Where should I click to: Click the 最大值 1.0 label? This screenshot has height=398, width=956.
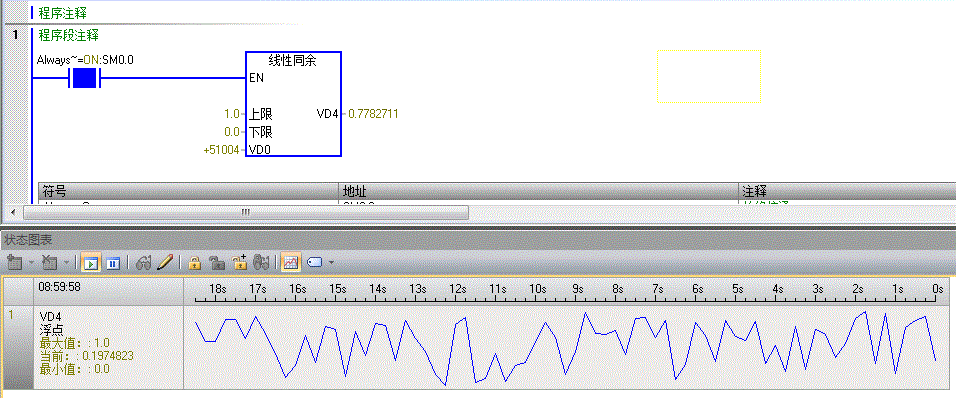click(x=74, y=343)
